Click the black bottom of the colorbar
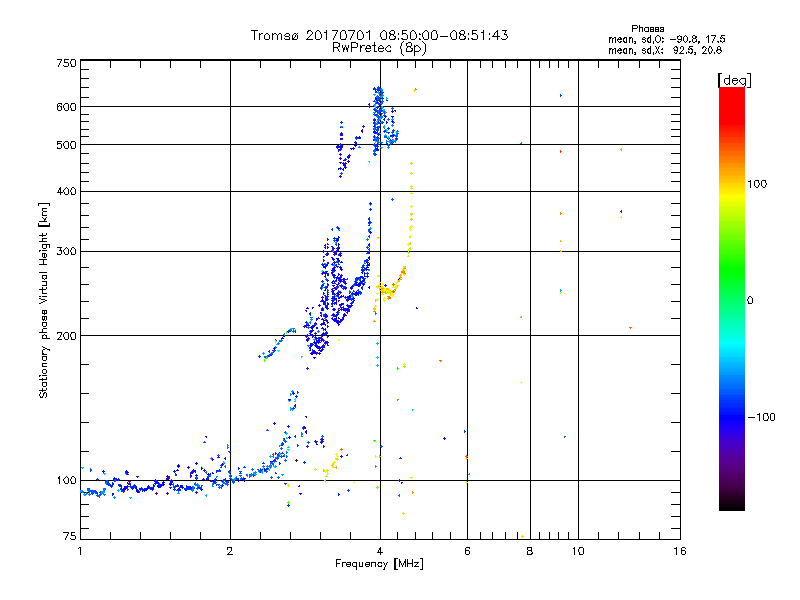 (732, 503)
